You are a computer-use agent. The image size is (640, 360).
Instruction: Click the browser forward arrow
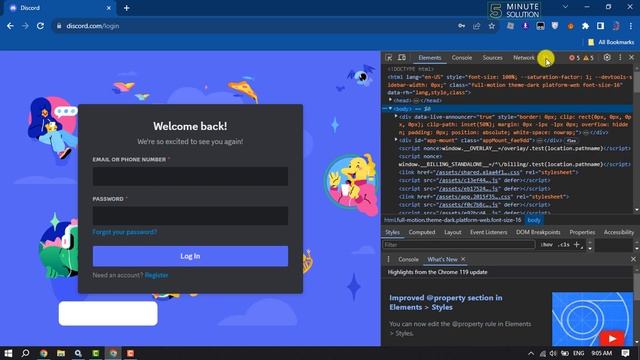25,26
